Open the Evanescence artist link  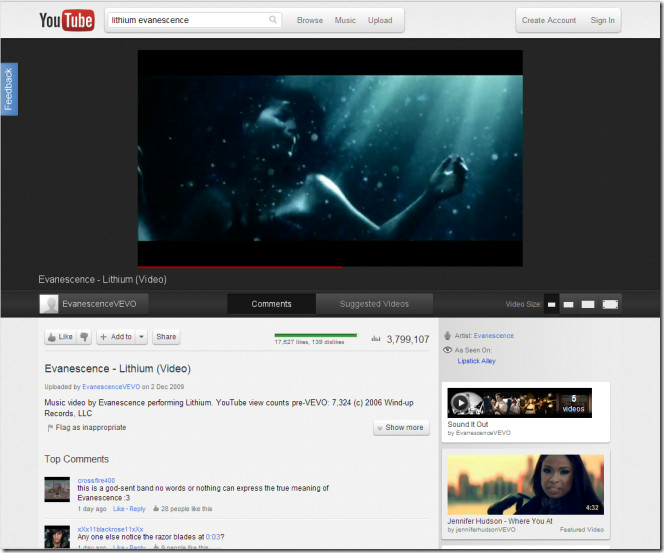click(x=493, y=336)
